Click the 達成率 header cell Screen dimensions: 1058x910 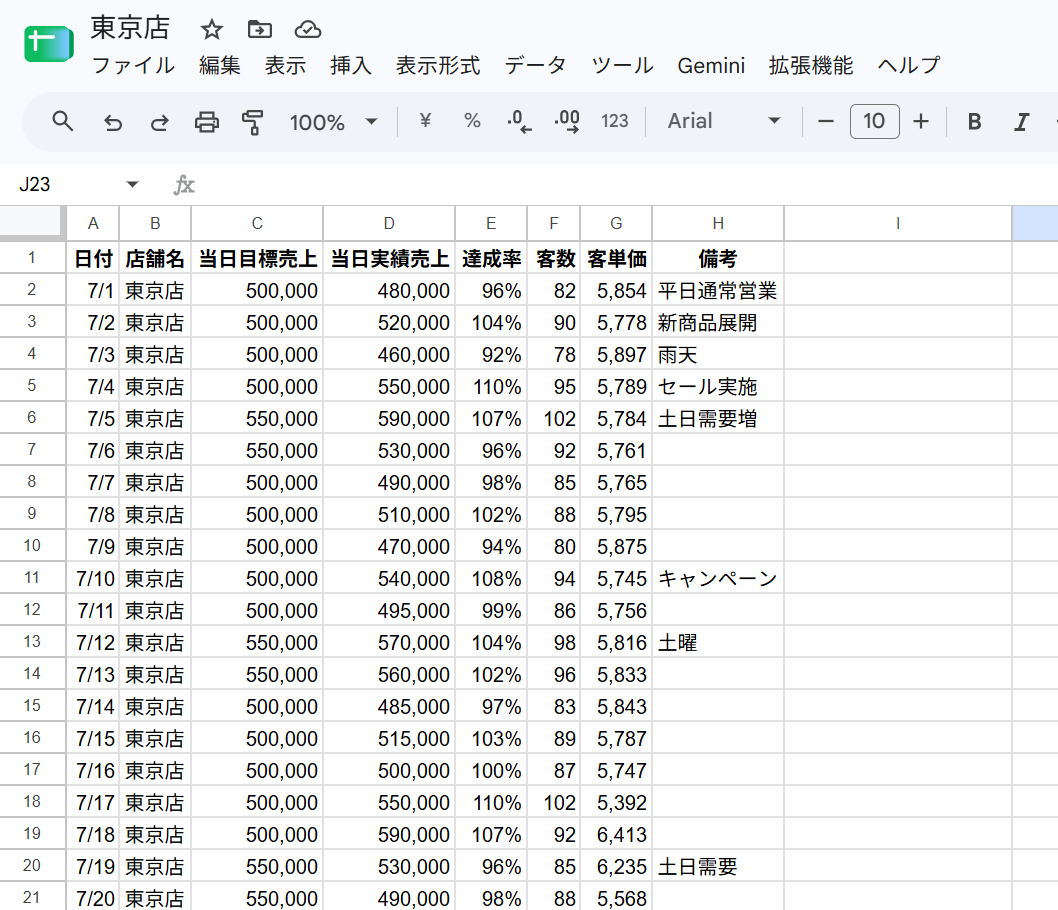coord(491,258)
